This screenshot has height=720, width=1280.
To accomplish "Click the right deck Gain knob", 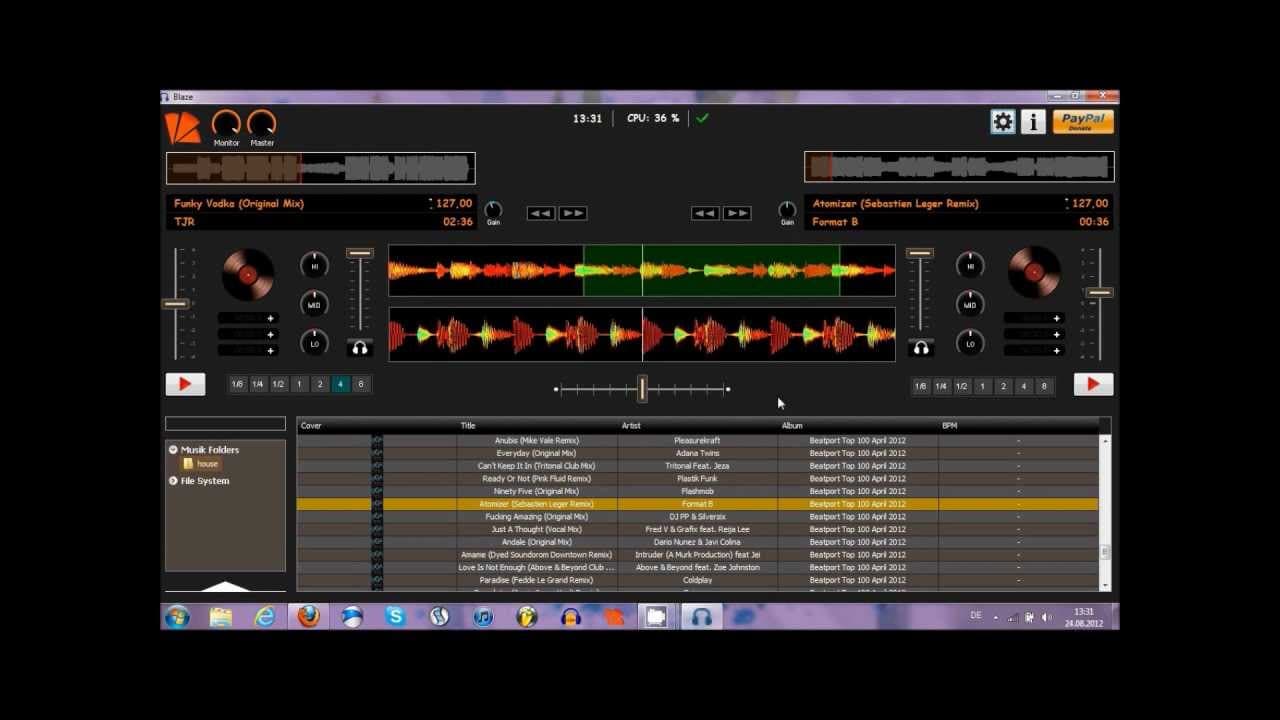I will click(x=787, y=209).
